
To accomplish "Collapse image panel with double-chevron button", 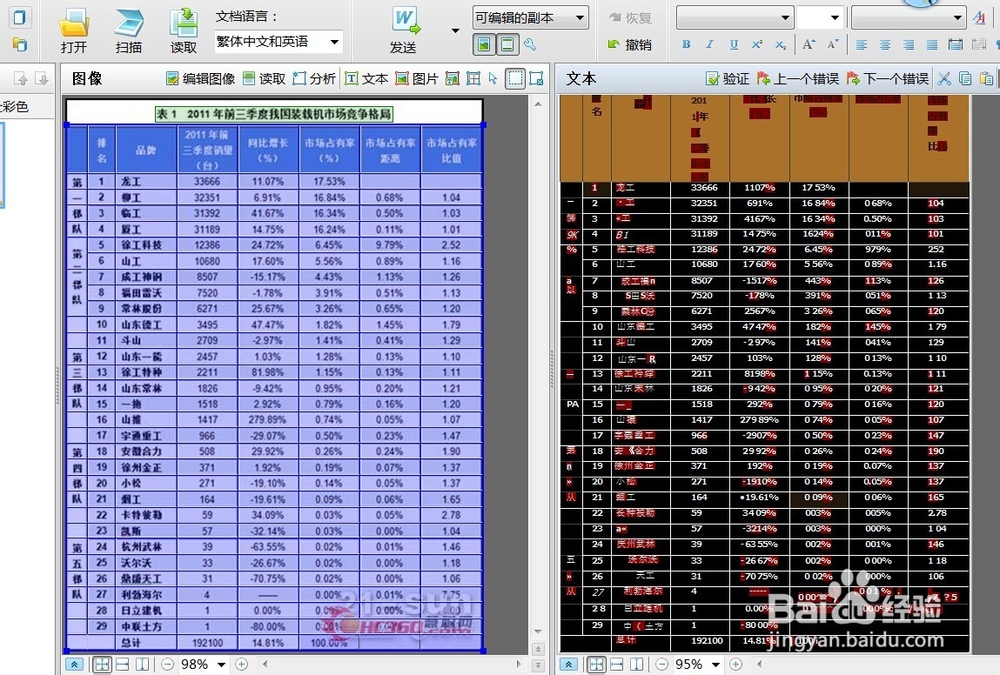I will point(74,664).
